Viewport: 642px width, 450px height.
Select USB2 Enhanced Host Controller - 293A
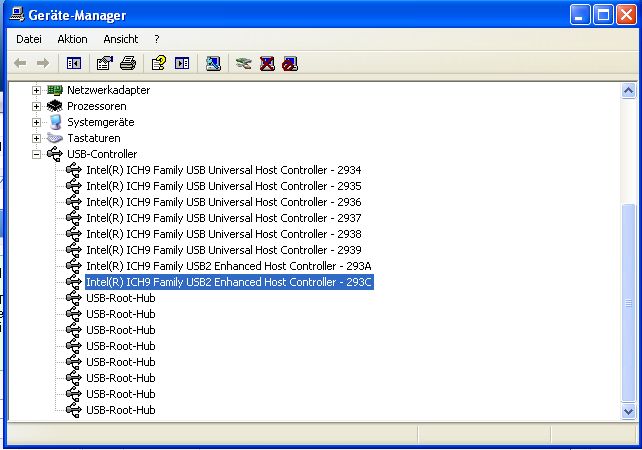coord(229,266)
